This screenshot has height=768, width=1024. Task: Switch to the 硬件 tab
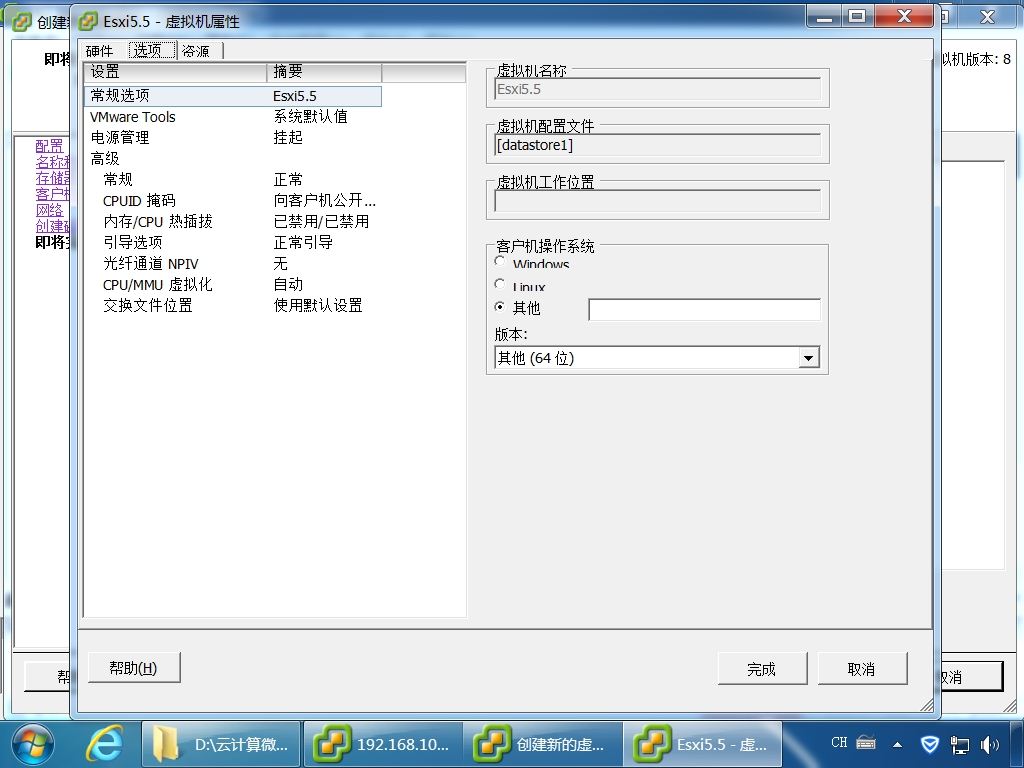click(100, 51)
